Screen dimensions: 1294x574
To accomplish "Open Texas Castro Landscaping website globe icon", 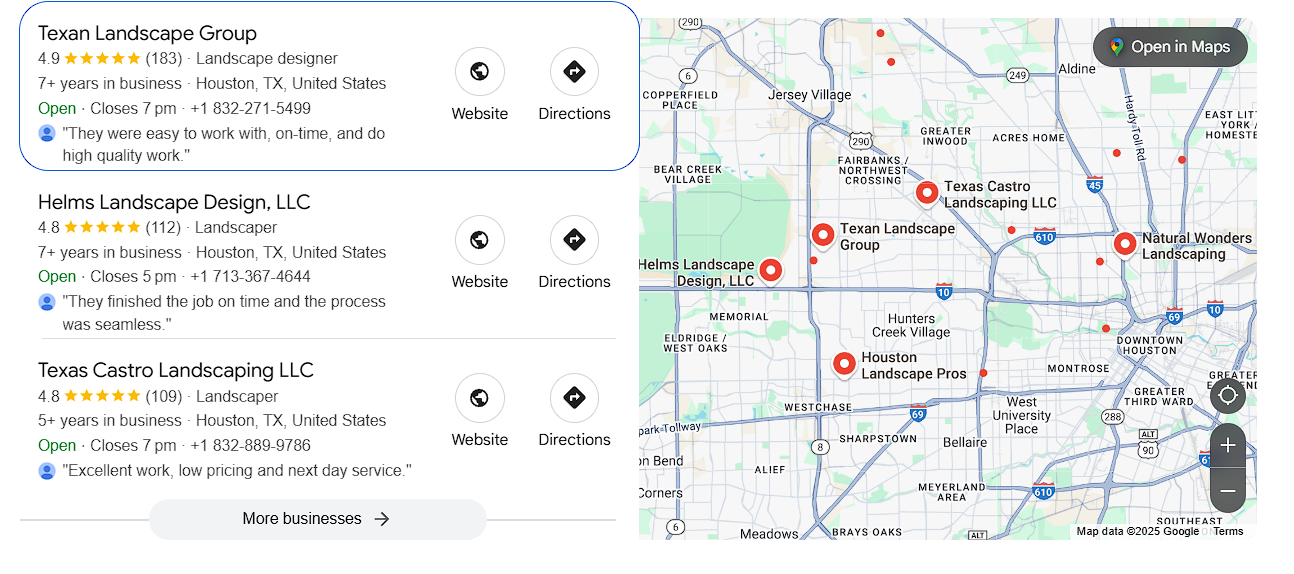I will pyautogui.click(x=479, y=397).
